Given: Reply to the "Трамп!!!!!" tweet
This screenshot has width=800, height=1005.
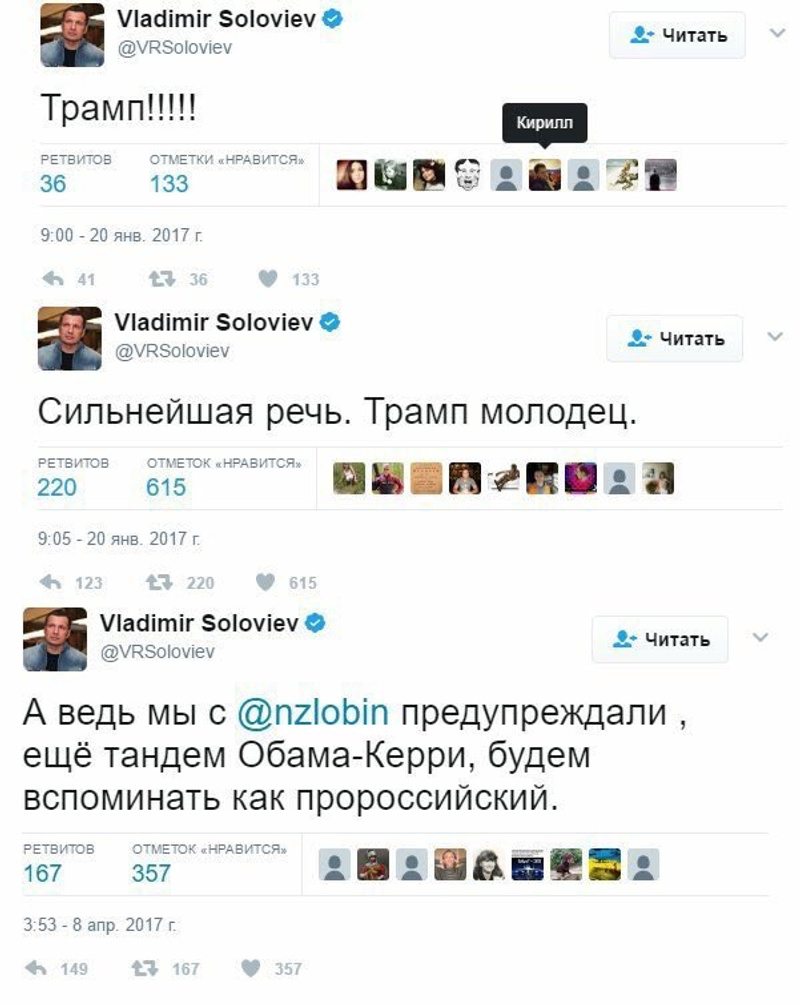Looking at the screenshot, I should click(x=51, y=279).
